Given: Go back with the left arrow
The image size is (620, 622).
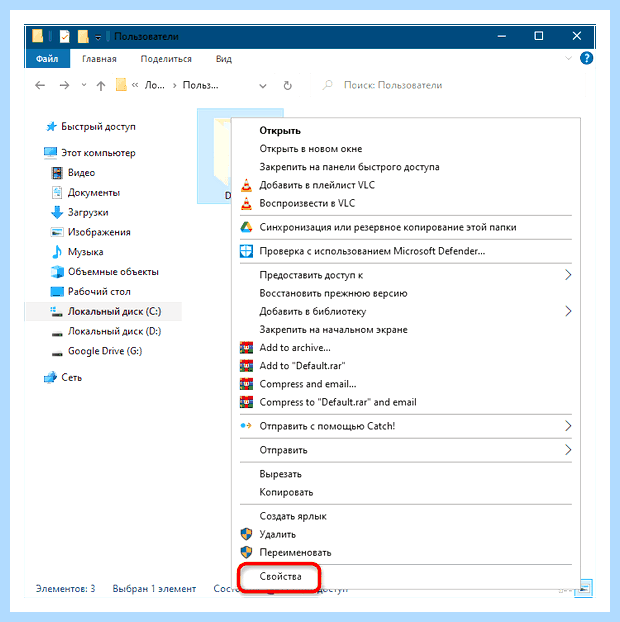Looking at the screenshot, I should (x=40, y=85).
